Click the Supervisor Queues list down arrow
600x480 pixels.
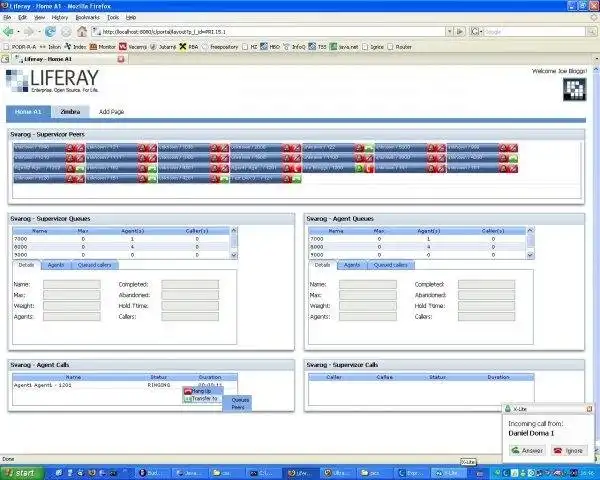(x=234, y=255)
